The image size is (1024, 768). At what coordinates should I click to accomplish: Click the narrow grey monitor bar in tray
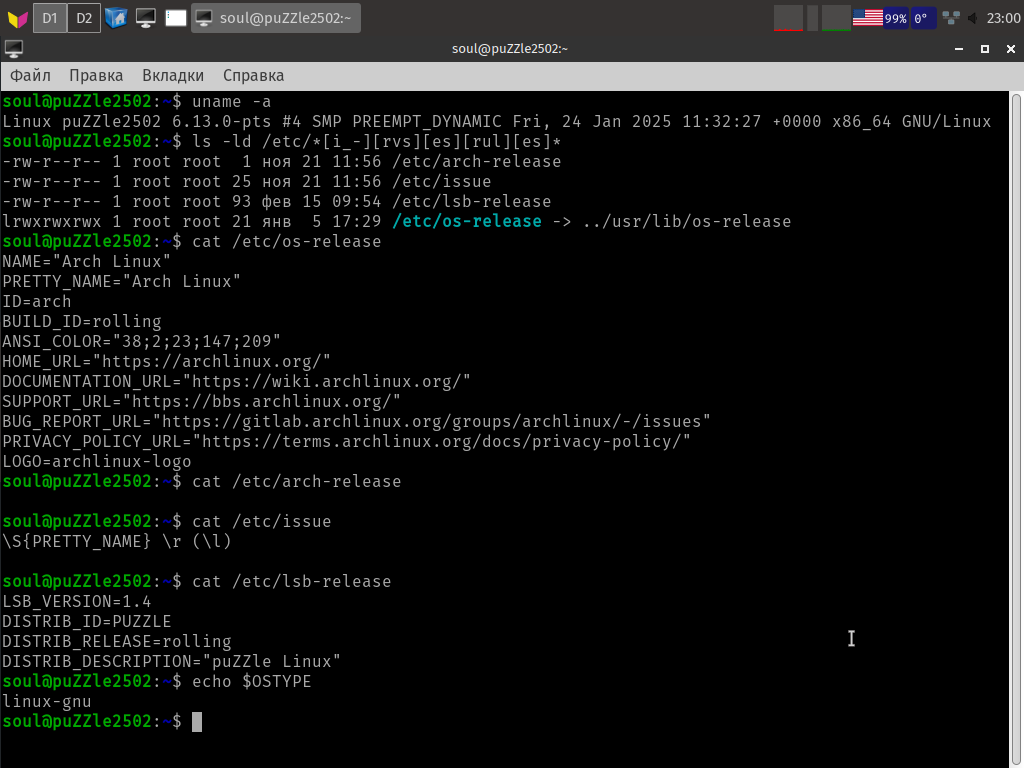pos(812,18)
